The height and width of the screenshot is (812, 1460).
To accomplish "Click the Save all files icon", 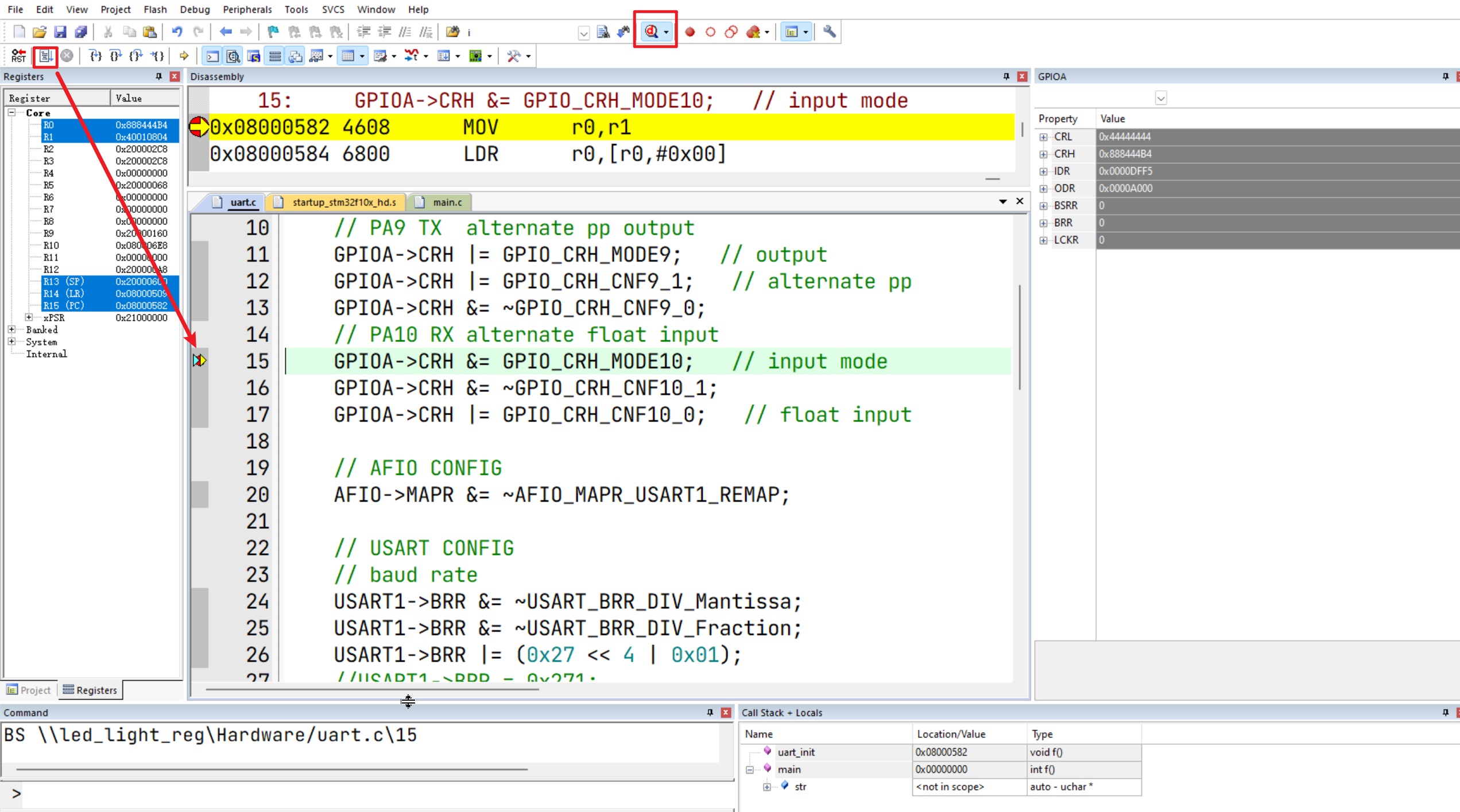I will coord(81,32).
